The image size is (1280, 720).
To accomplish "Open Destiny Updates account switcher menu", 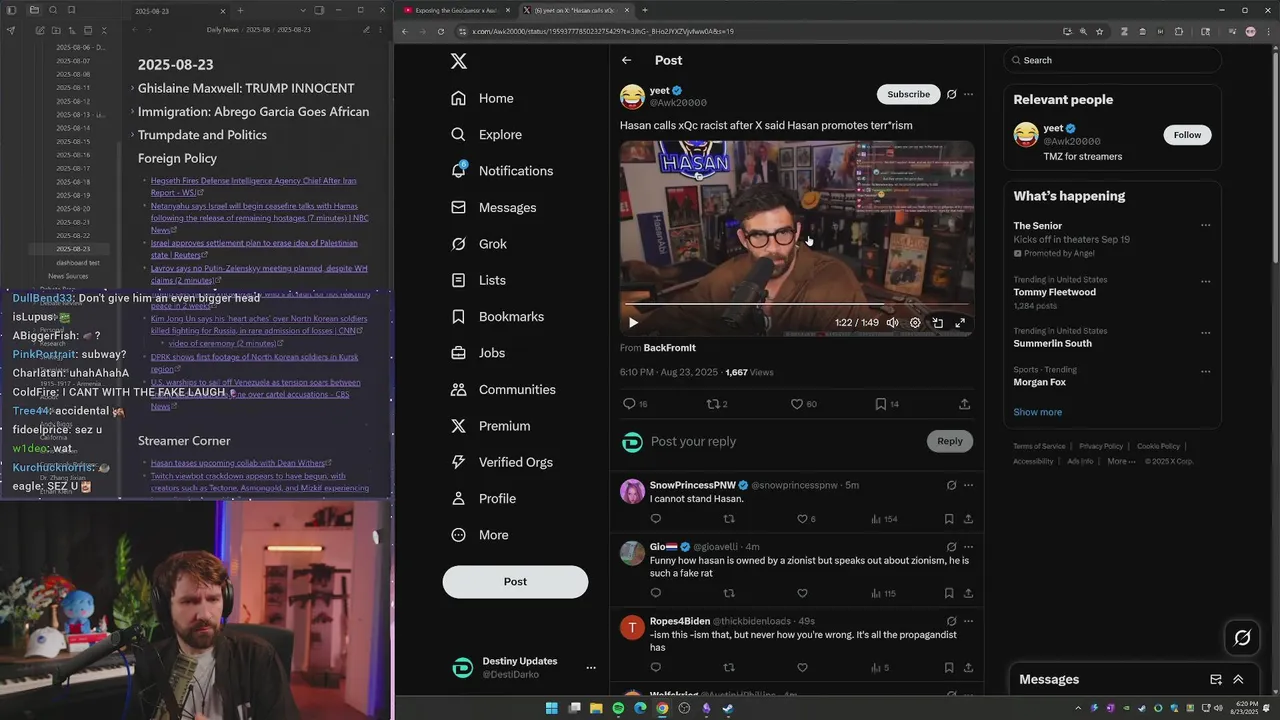I will [x=591, y=668].
